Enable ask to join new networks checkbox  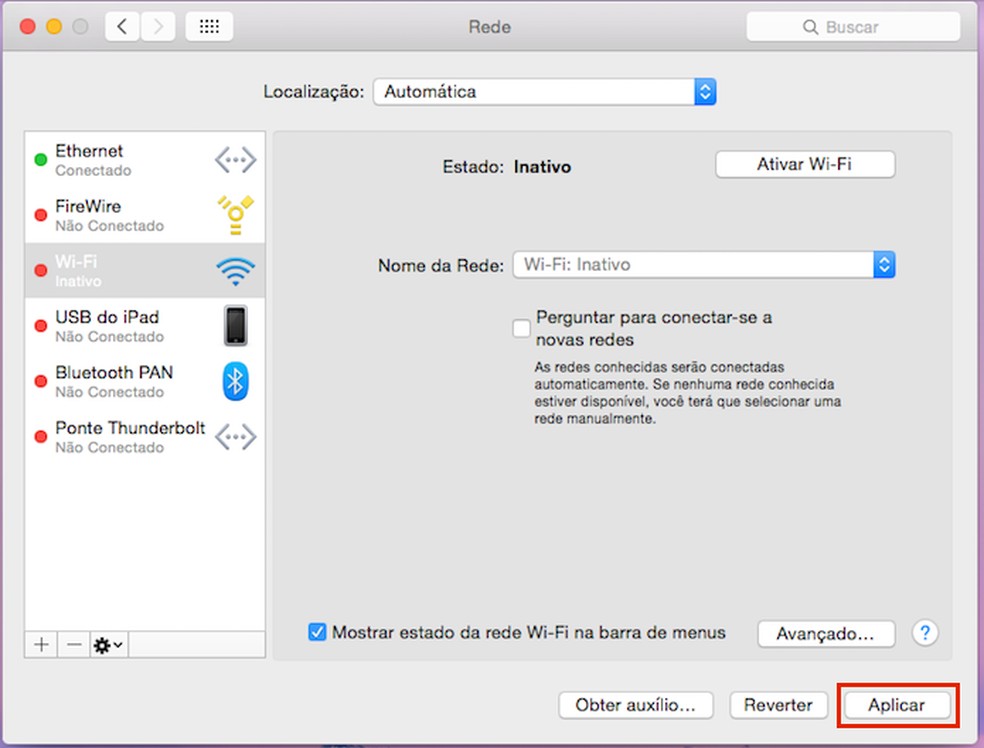coord(521,328)
